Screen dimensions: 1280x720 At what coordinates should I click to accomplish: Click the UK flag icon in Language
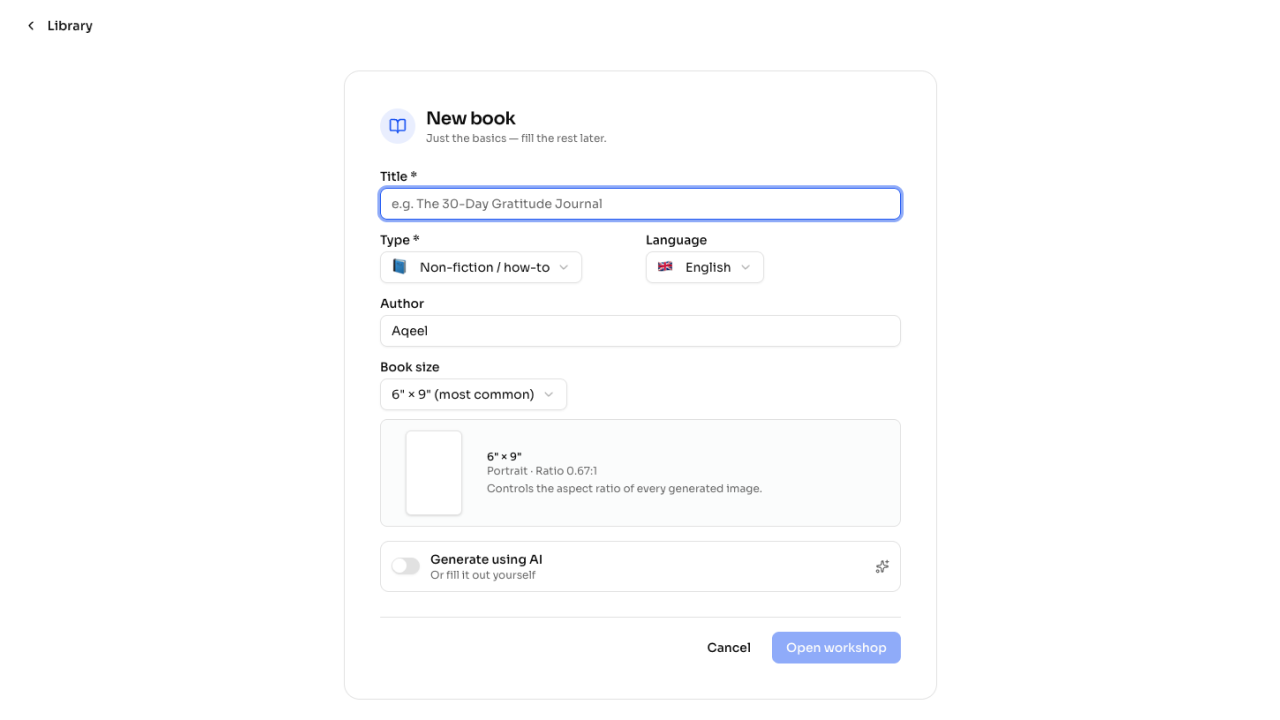tap(665, 267)
